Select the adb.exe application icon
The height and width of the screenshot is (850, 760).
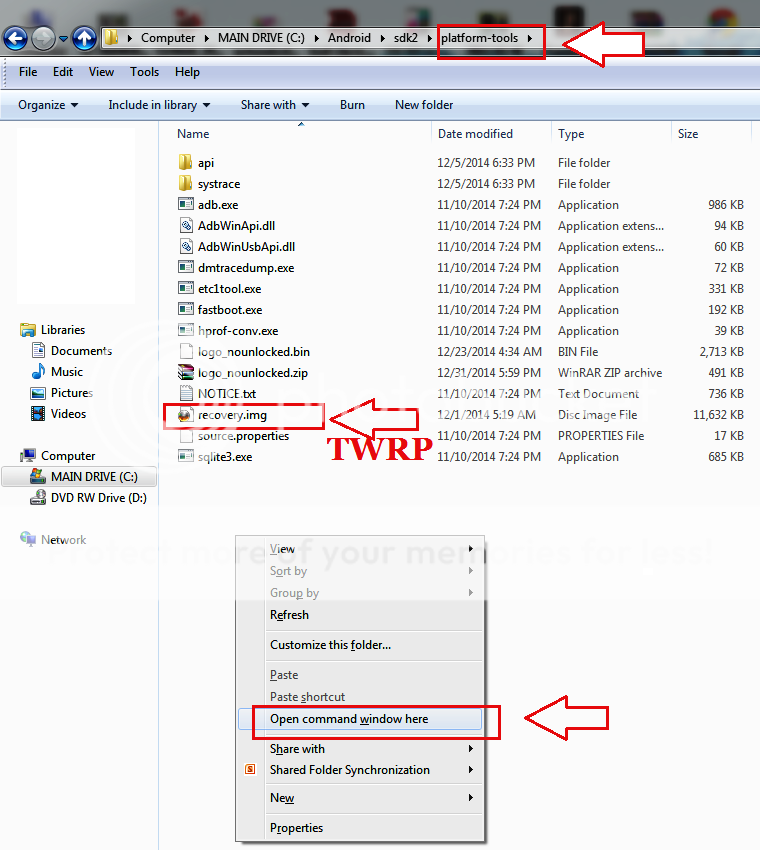point(185,205)
